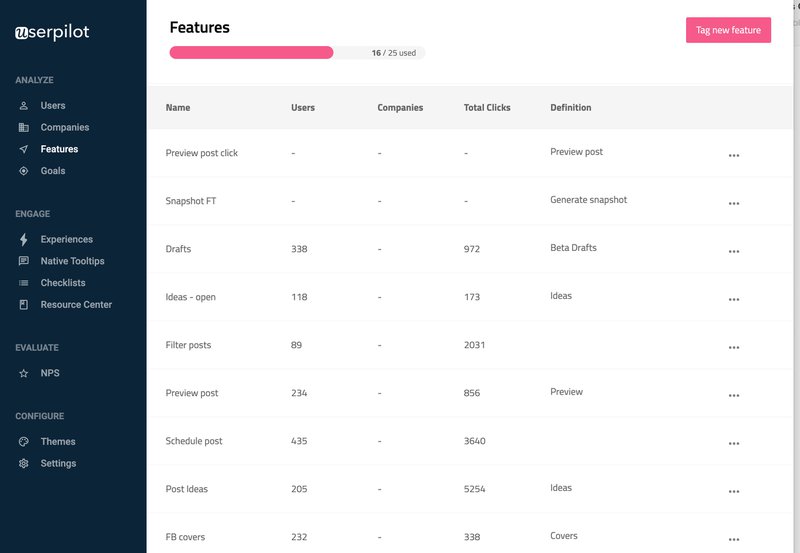Screen dimensions: 800x553
Task: Click the Companies building icon
Action: pyautogui.click(x=24, y=128)
